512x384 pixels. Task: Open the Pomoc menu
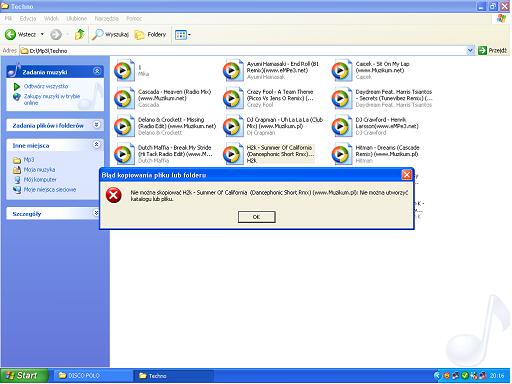(x=134, y=18)
